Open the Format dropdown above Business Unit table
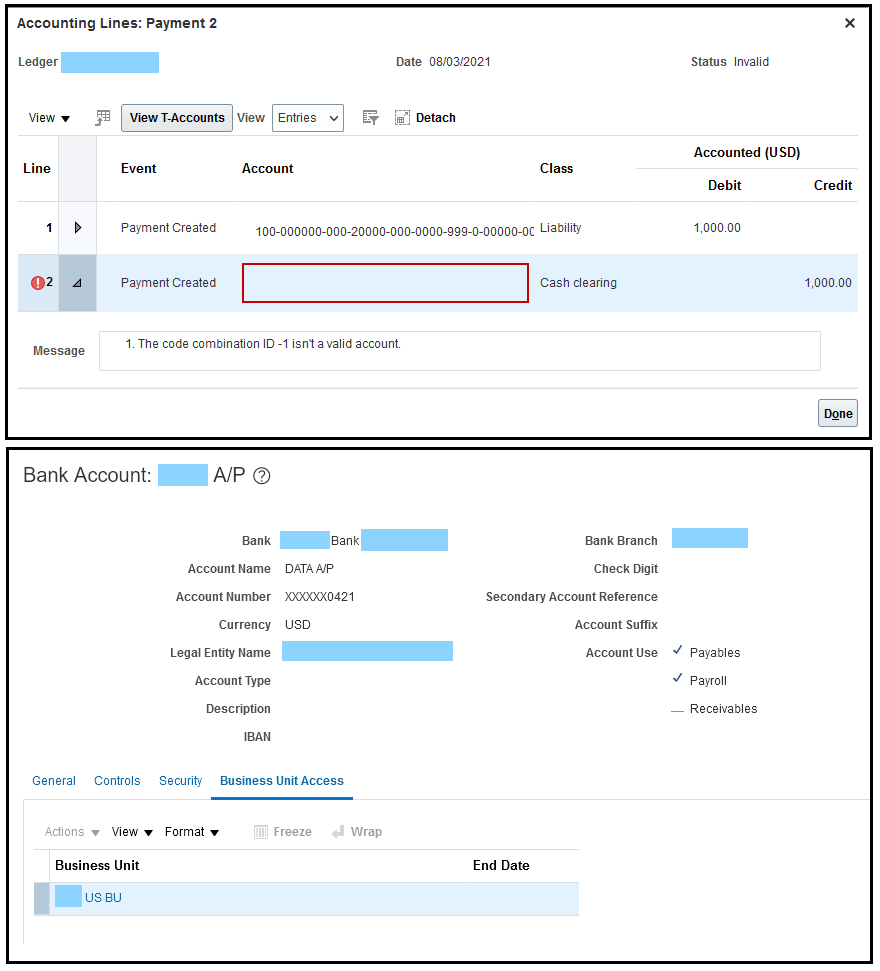This screenshot has height=971, width=880. tap(192, 831)
